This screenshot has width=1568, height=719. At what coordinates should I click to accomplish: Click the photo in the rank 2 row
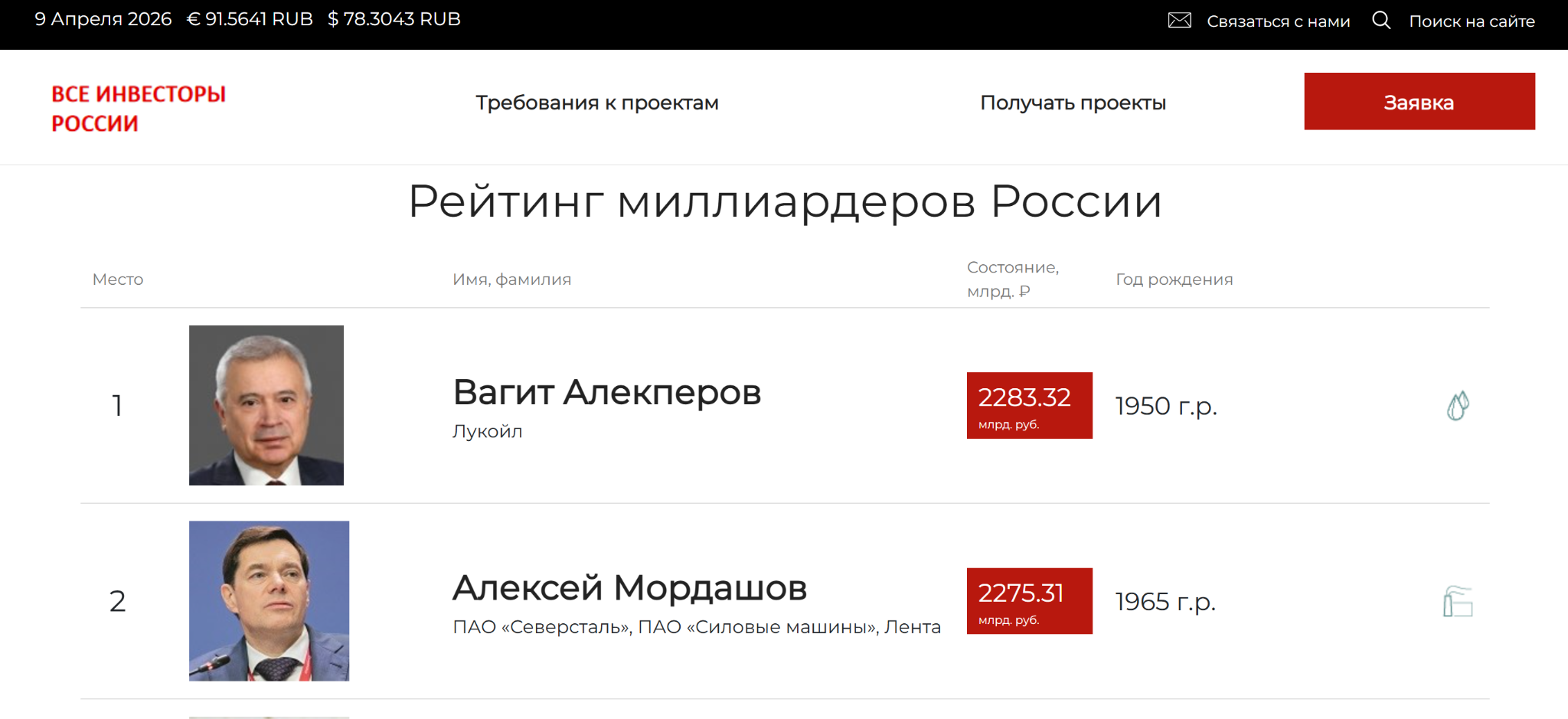click(269, 601)
